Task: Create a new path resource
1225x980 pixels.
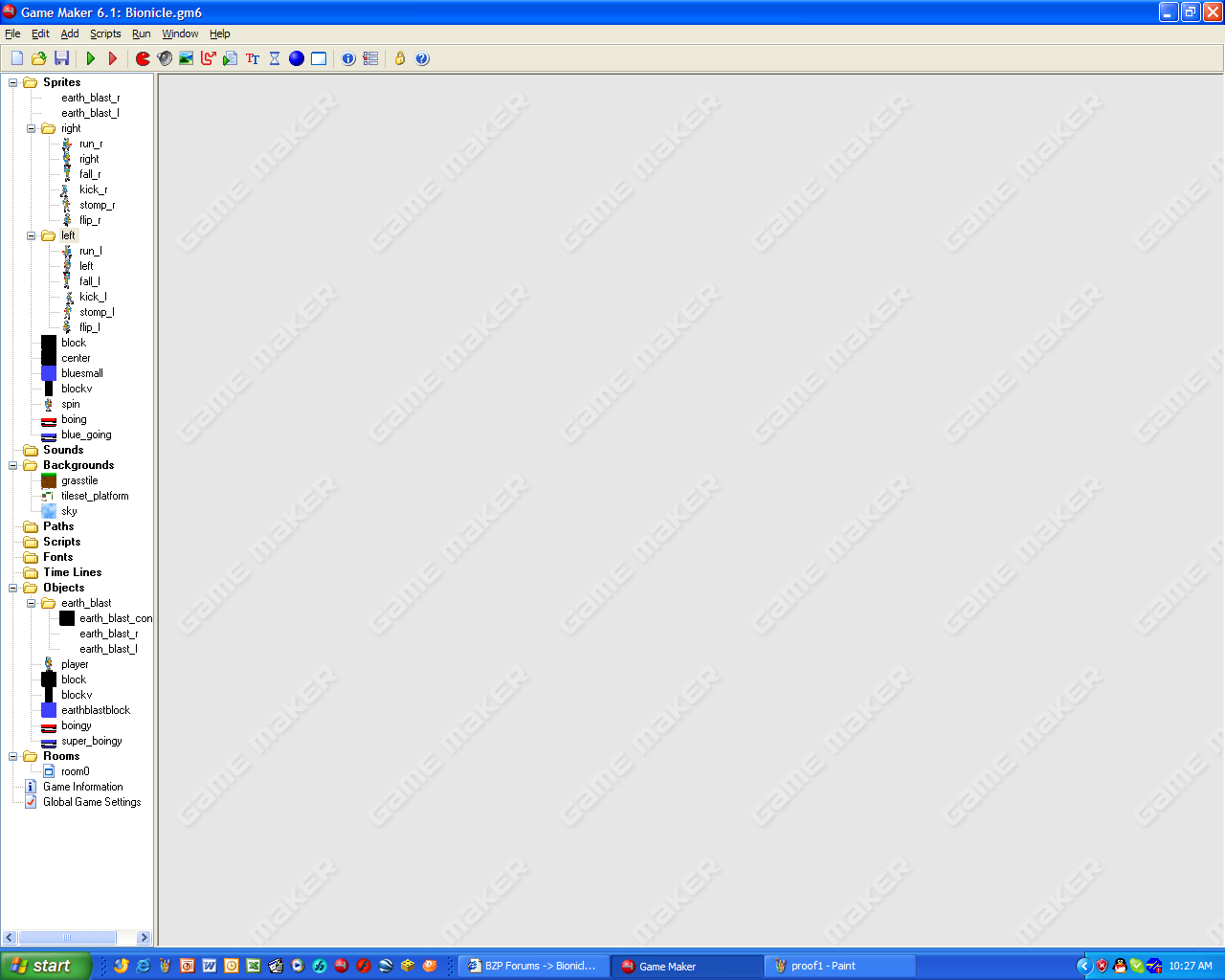Action: coord(207,58)
